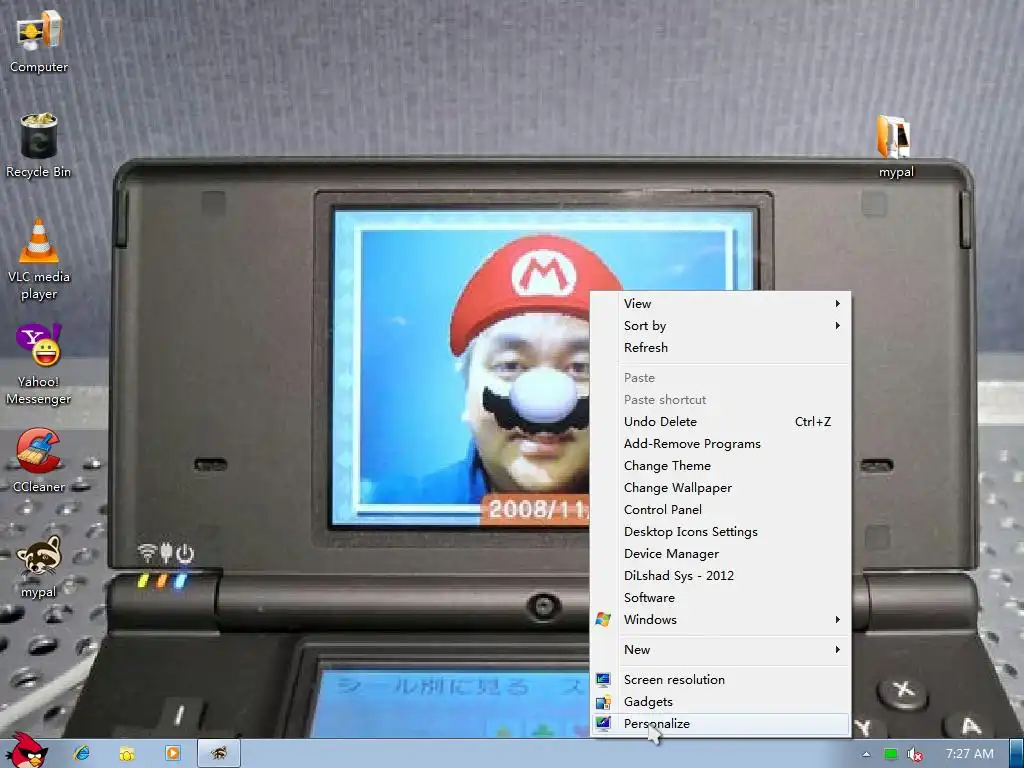Expand the View submenu arrow
The height and width of the screenshot is (768, 1024).
point(837,303)
